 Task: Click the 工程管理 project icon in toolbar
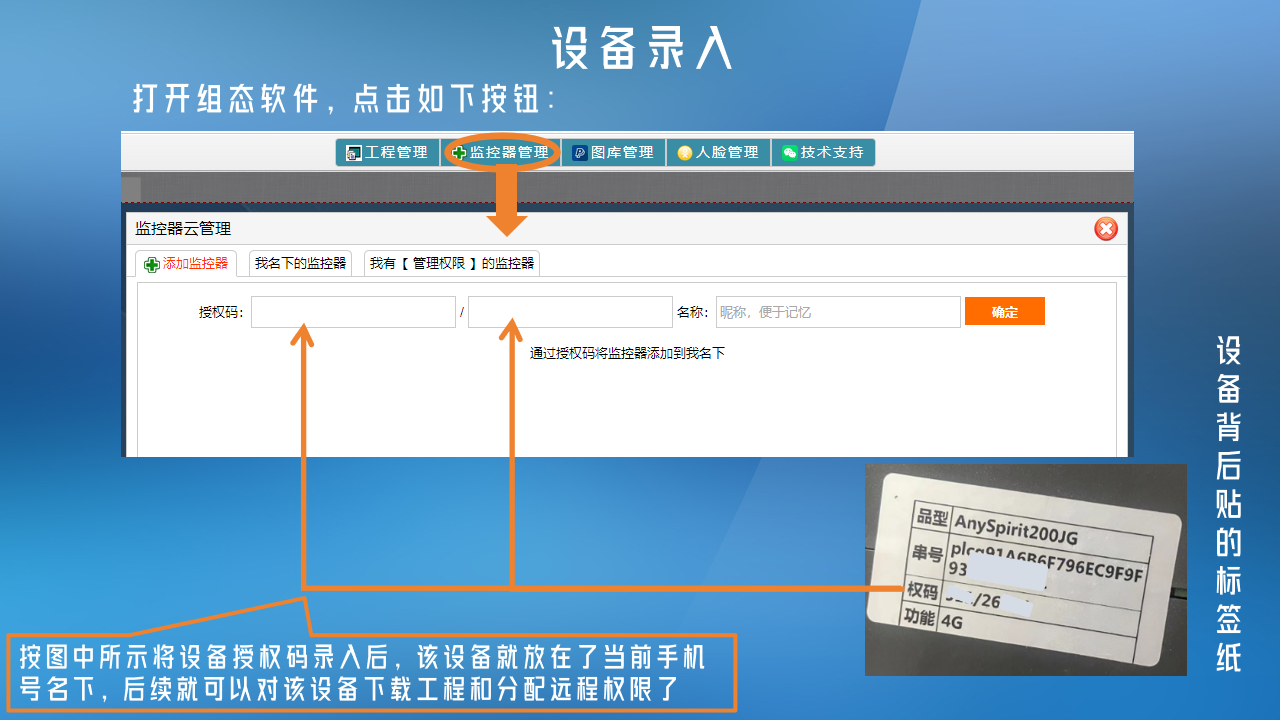click(x=353, y=153)
